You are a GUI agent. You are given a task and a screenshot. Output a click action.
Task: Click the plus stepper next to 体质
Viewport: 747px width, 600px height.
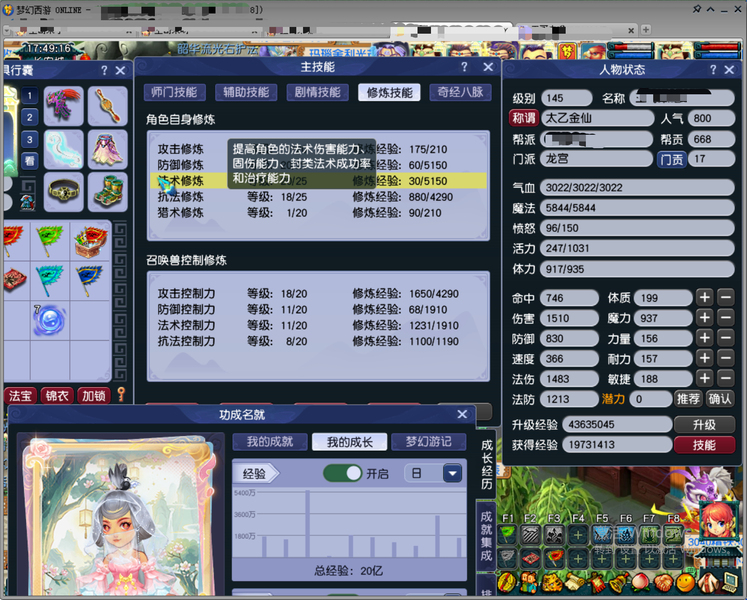(x=704, y=298)
